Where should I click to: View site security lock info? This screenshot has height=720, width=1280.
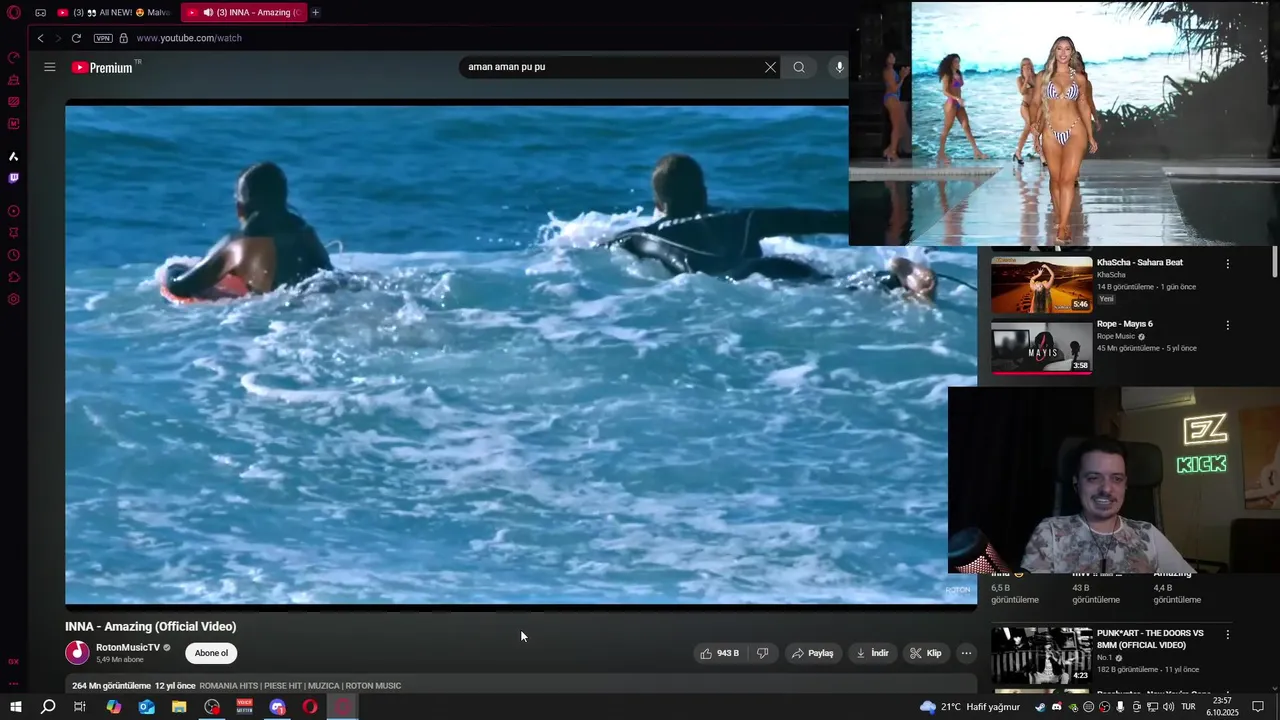click(x=124, y=38)
